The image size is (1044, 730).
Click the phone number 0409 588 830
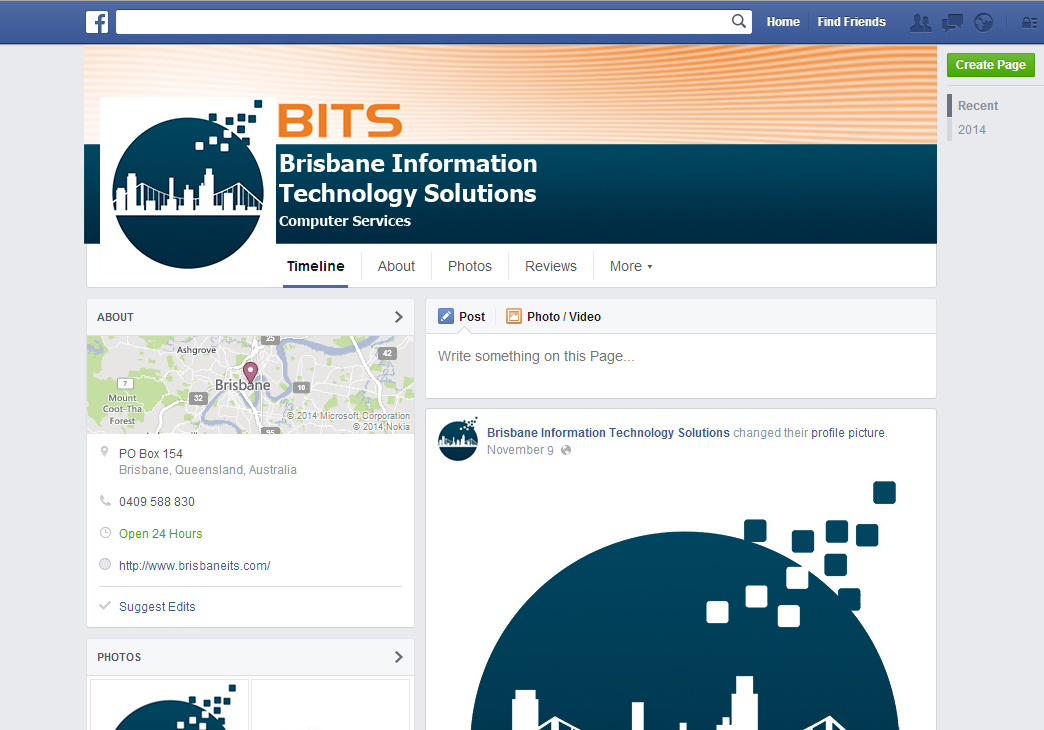[x=156, y=502]
